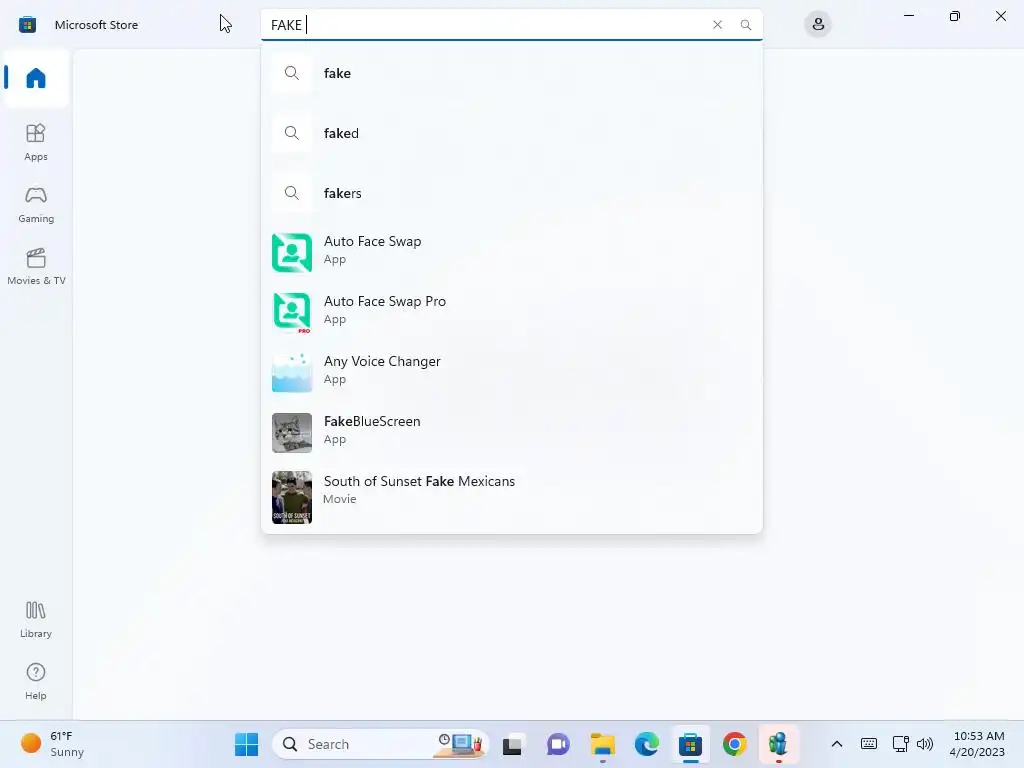Click the Any Voice Changer icon
The image size is (1024, 768).
[292, 373]
